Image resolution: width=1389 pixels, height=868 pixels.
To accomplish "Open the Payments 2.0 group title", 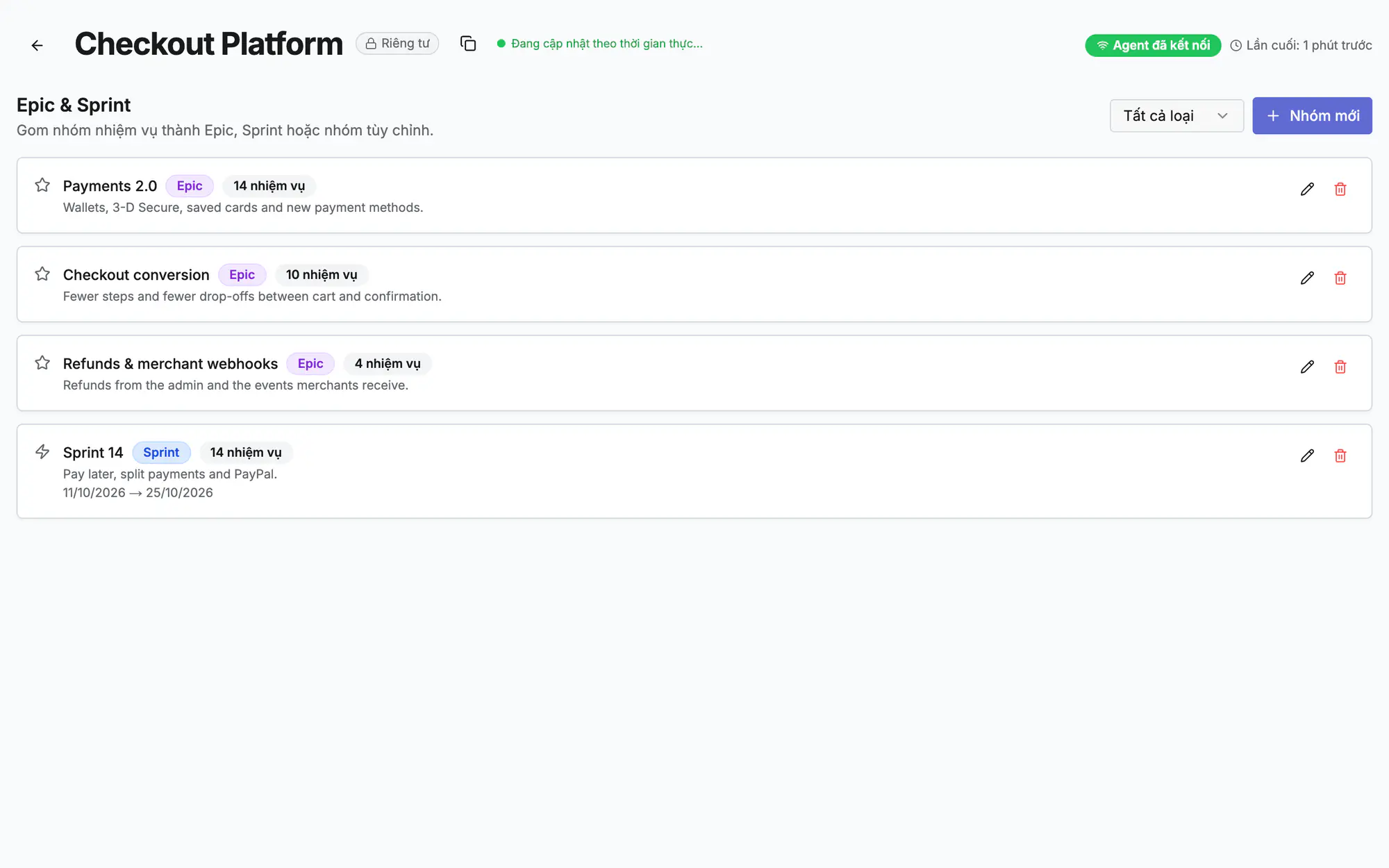I will coord(110,186).
